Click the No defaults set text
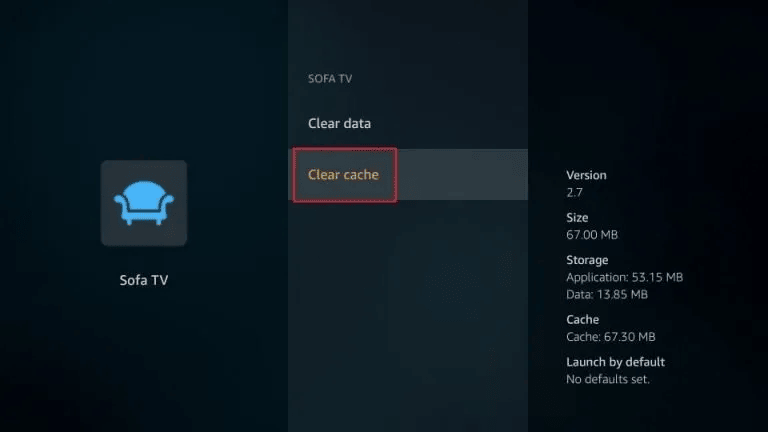Image resolution: width=768 pixels, height=432 pixels. coord(608,379)
